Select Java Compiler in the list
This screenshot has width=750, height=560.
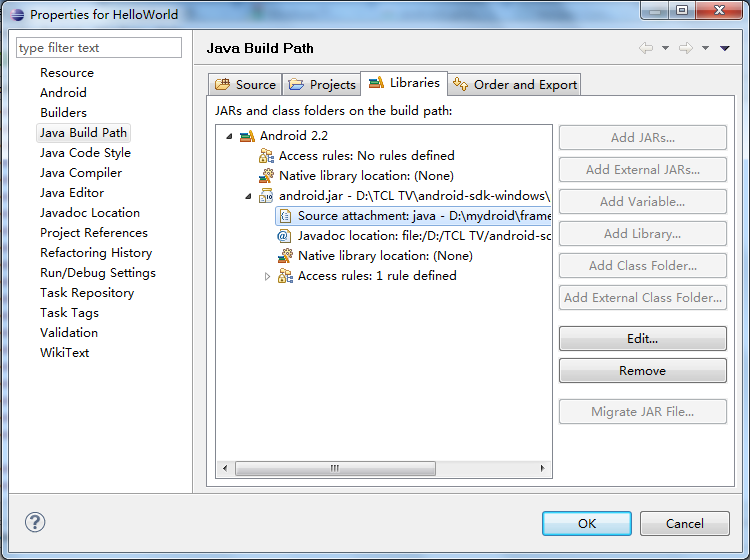coord(81,173)
